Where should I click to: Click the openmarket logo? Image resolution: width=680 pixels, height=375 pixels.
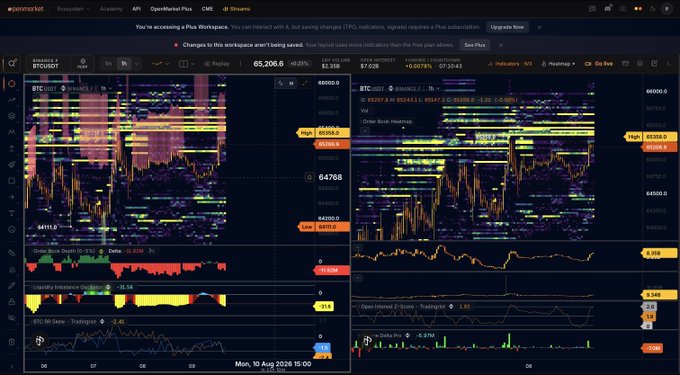pyautogui.click(x=26, y=9)
